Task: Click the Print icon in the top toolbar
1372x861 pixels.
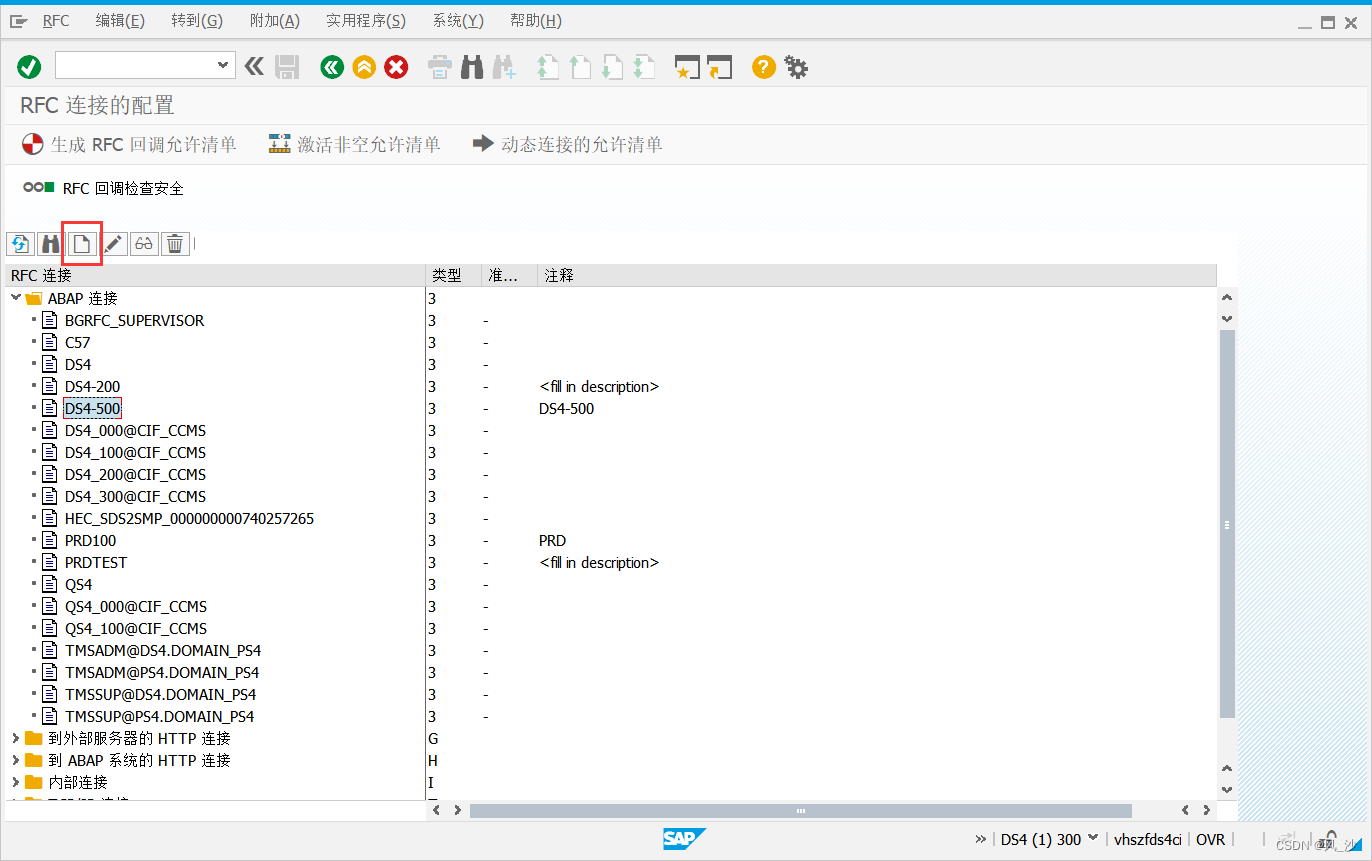Action: point(440,67)
